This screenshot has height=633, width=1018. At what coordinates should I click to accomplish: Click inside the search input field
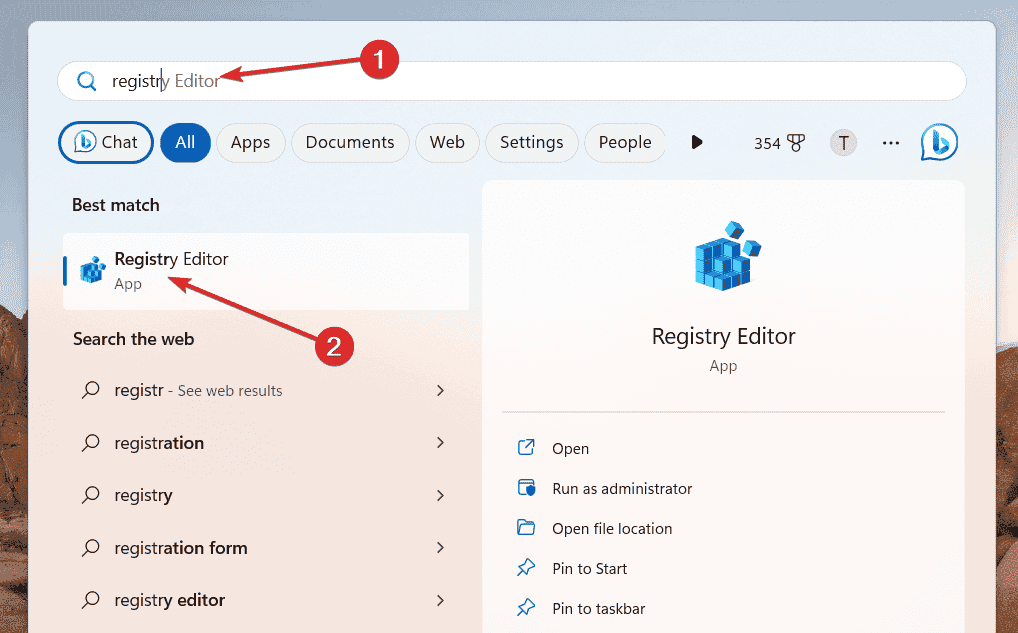coord(300,80)
